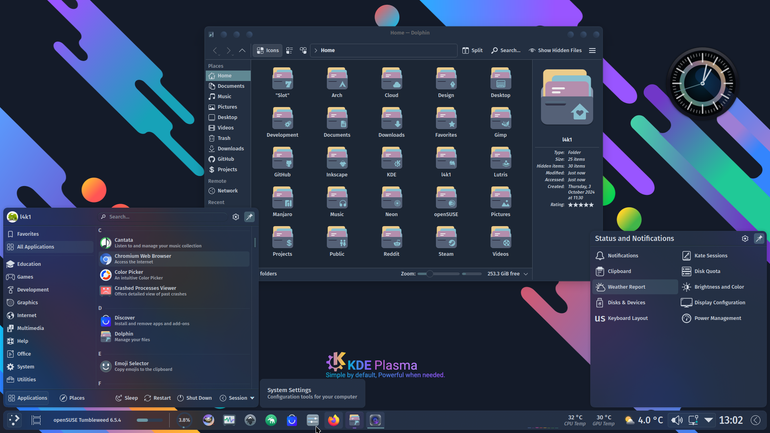Click the Restart button

(158, 398)
